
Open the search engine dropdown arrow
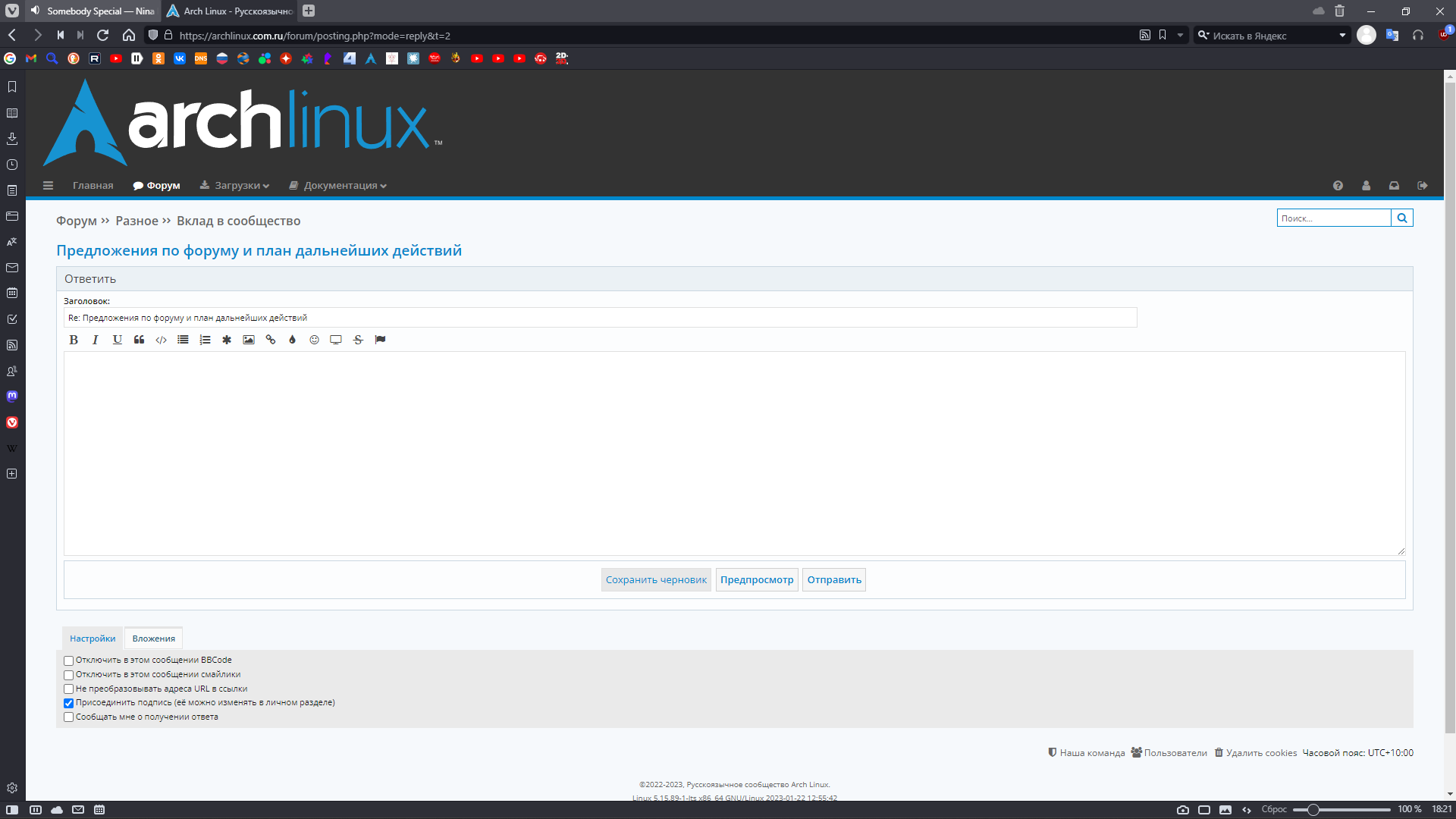(1342, 36)
